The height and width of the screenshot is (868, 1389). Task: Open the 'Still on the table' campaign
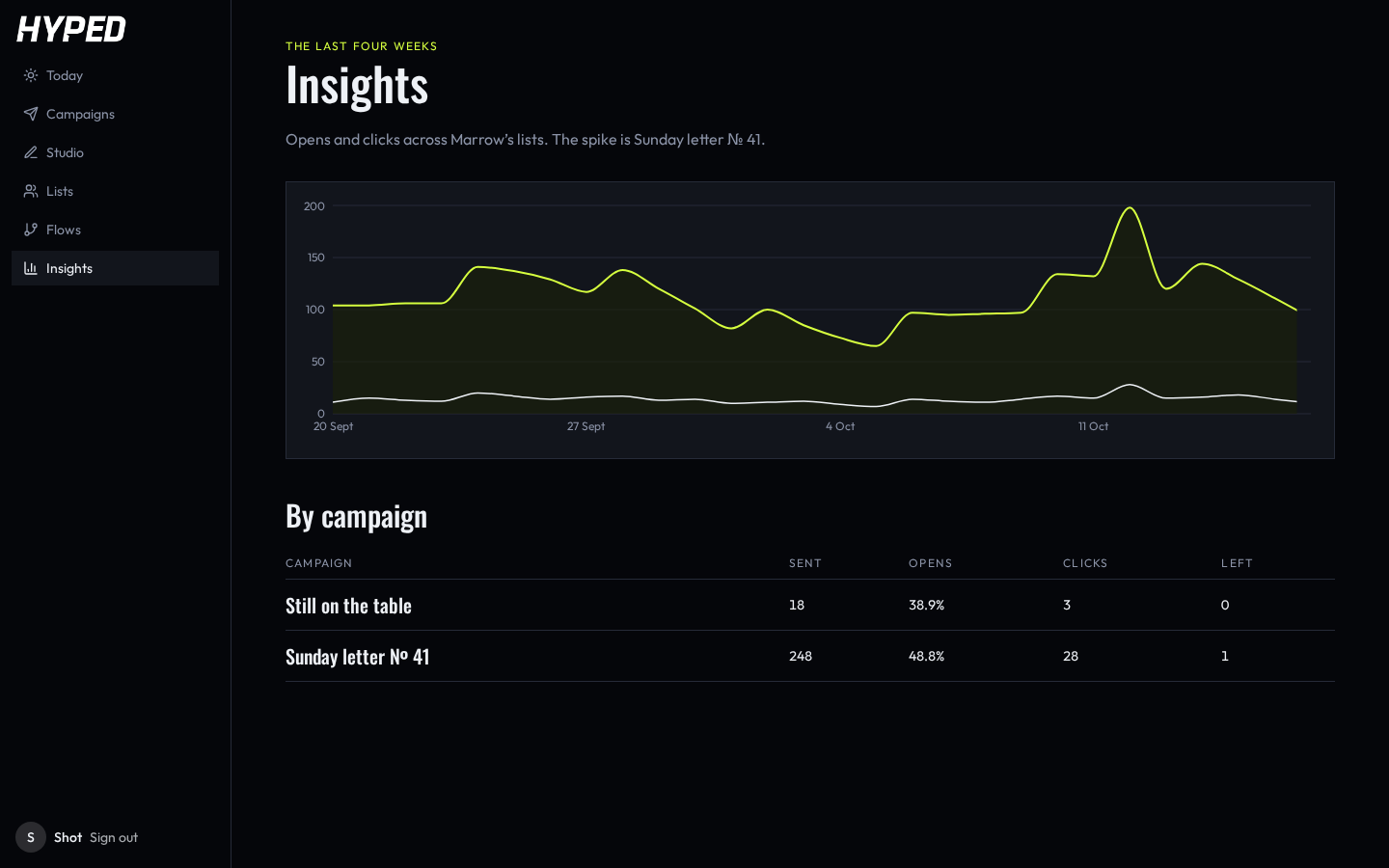[348, 606]
